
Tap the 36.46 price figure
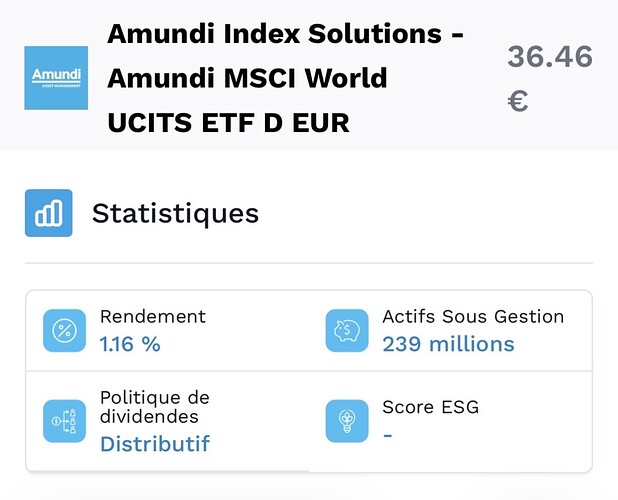[x=549, y=57]
